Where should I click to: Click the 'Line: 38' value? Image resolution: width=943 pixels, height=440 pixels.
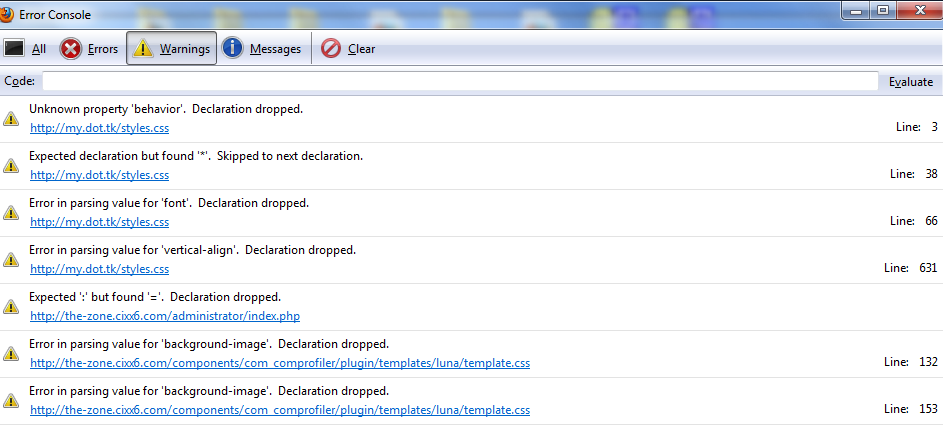[914, 174]
